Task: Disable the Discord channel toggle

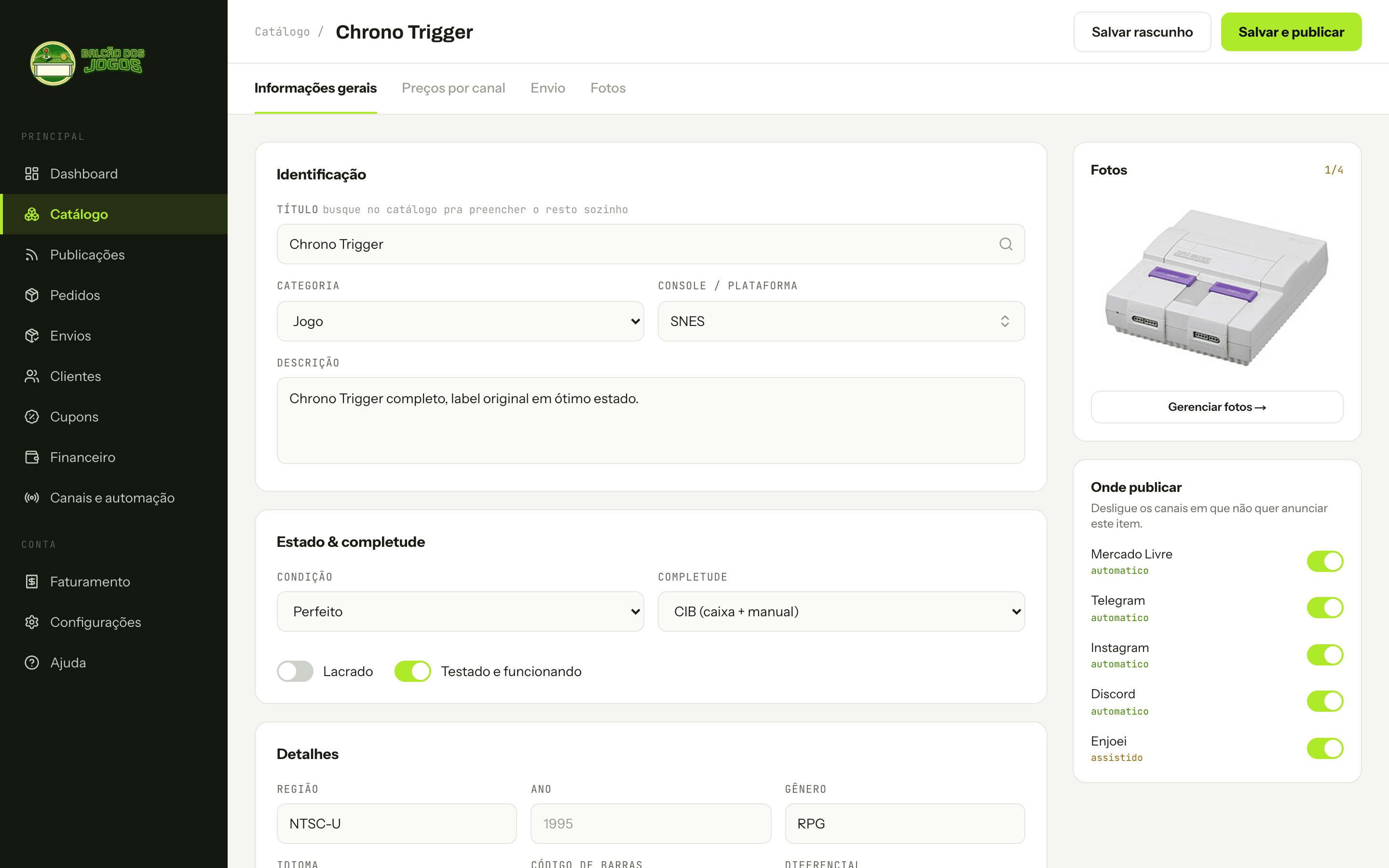Action: (1325, 701)
